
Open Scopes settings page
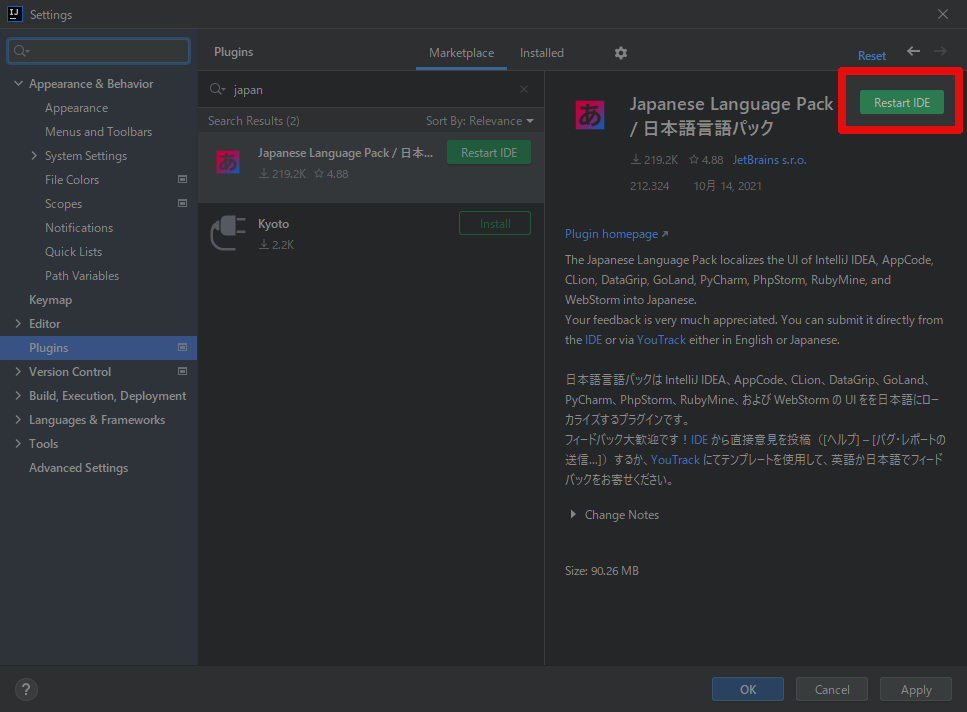point(63,204)
